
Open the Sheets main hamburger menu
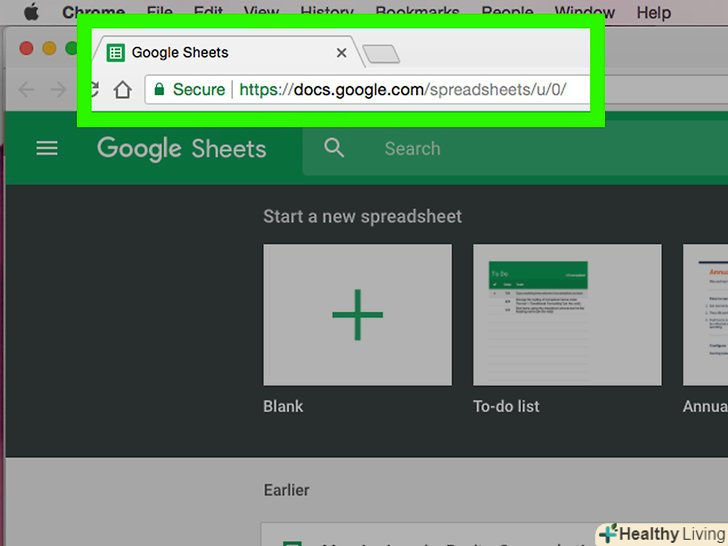click(47, 149)
